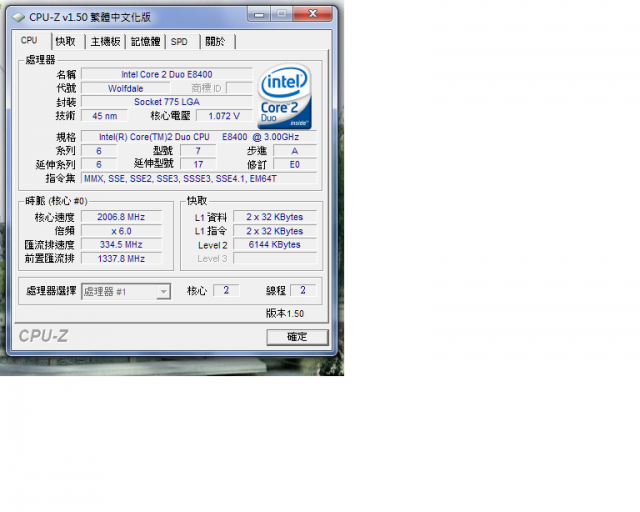Image resolution: width=640 pixels, height=512 pixels.
Task: Click the 延伸系列 value '6'
Action: point(99,164)
